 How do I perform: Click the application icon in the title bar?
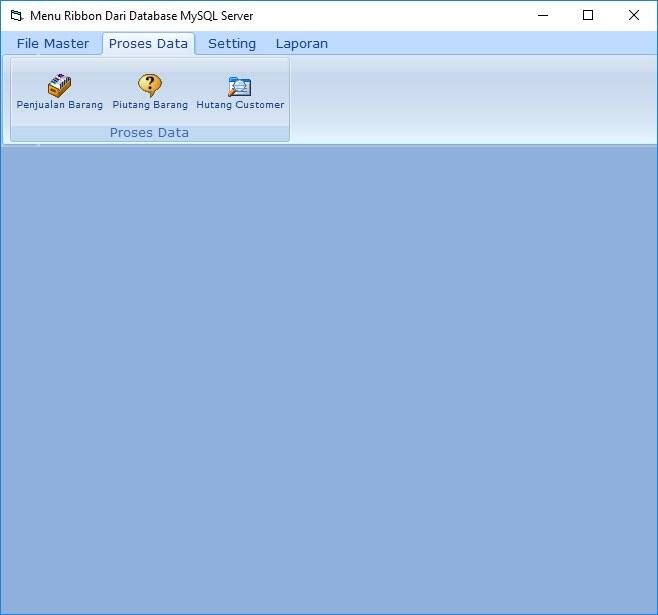point(17,16)
